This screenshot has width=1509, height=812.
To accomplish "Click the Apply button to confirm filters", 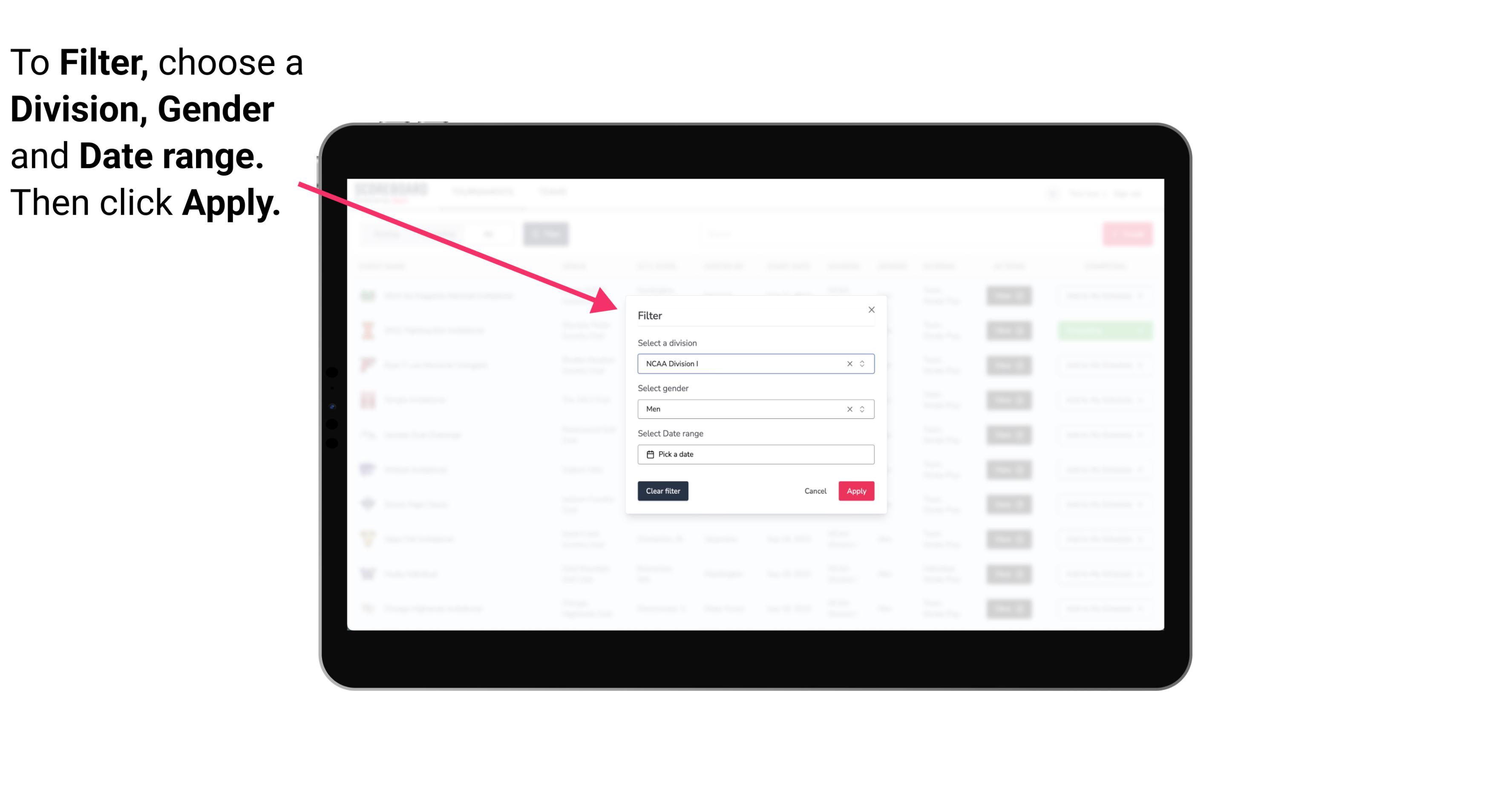I will 855,491.
